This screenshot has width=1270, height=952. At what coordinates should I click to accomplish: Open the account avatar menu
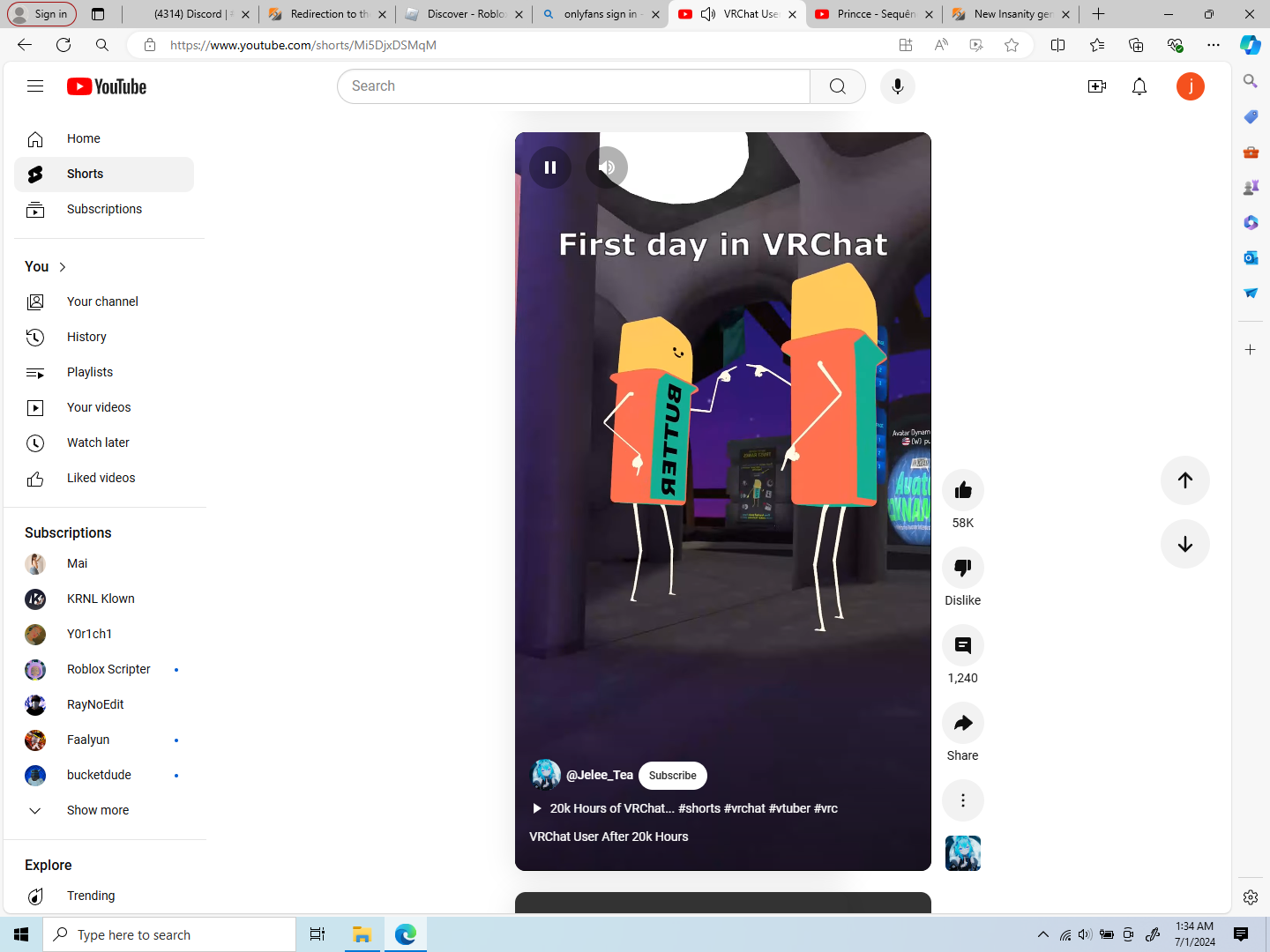pos(1191,86)
